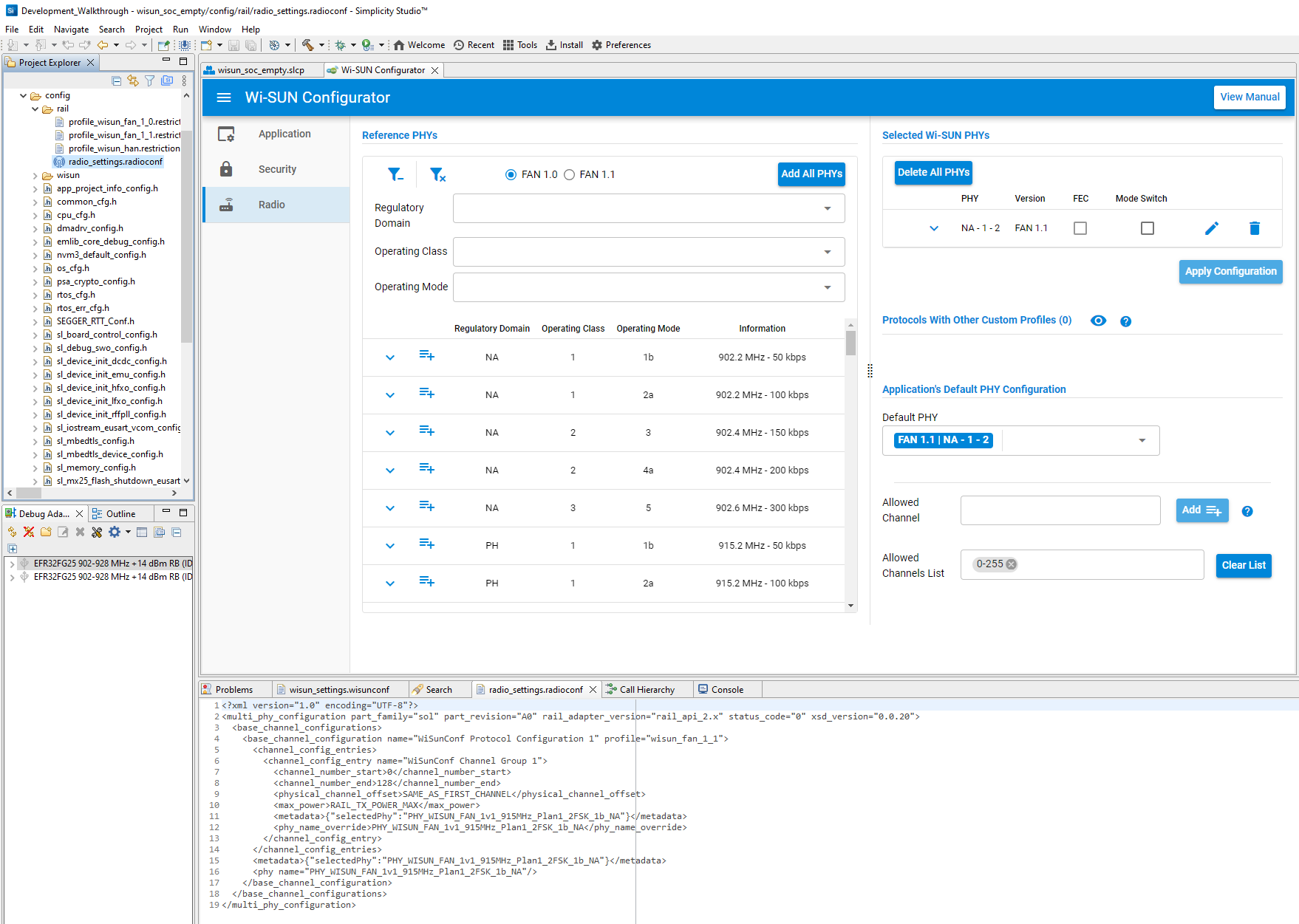The image size is (1299, 924).
Task: Click the Add All PHYs button
Action: tap(811, 174)
